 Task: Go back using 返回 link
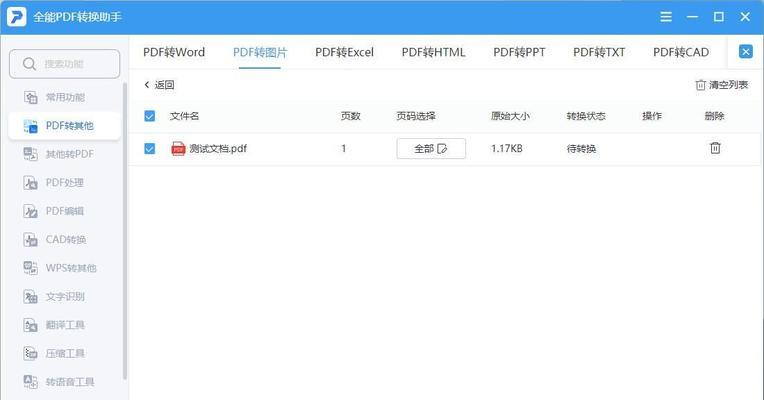coord(159,85)
